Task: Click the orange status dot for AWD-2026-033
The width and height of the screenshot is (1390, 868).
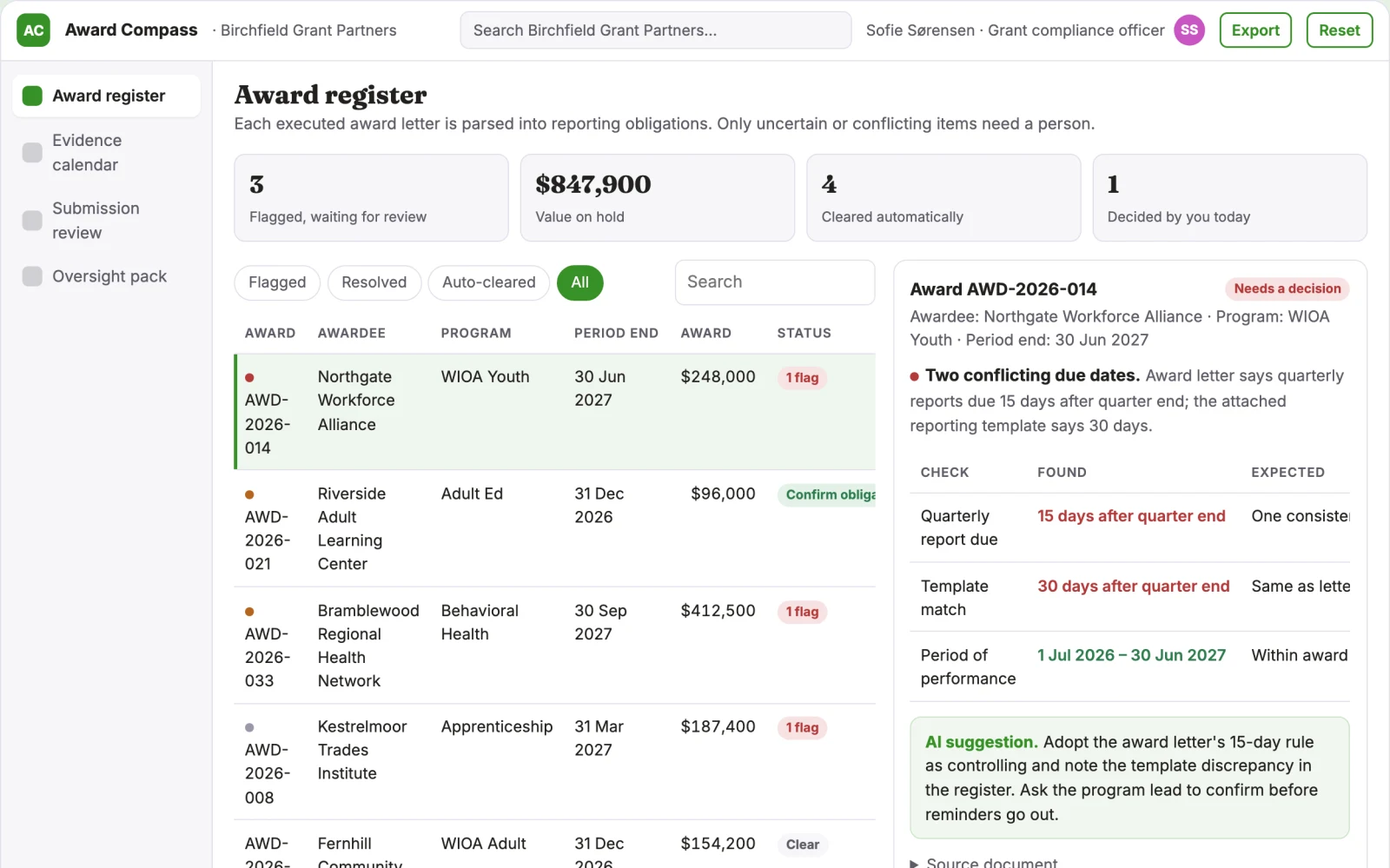Action: point(249,612)
